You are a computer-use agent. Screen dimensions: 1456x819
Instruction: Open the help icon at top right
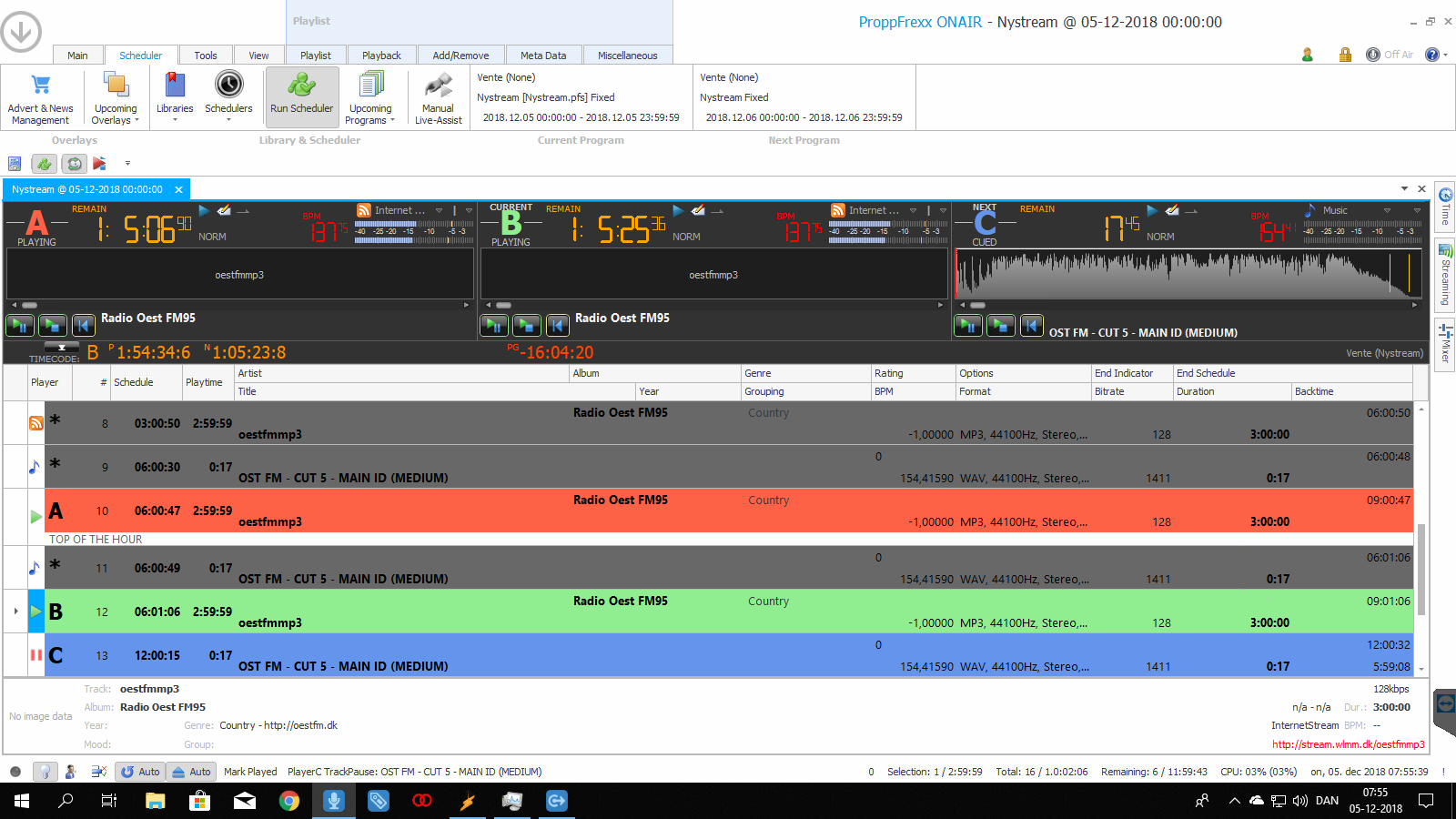(x=1432, y=55)
